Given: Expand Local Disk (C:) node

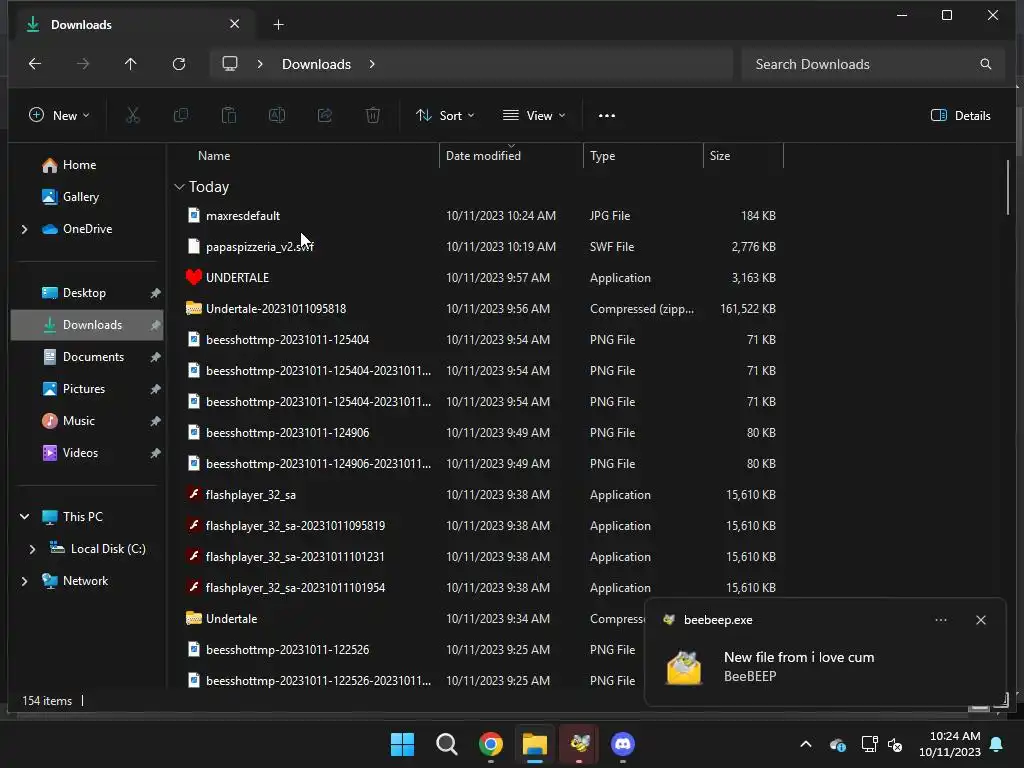Looking at the screenshot, I should click(x=32, y=549).
